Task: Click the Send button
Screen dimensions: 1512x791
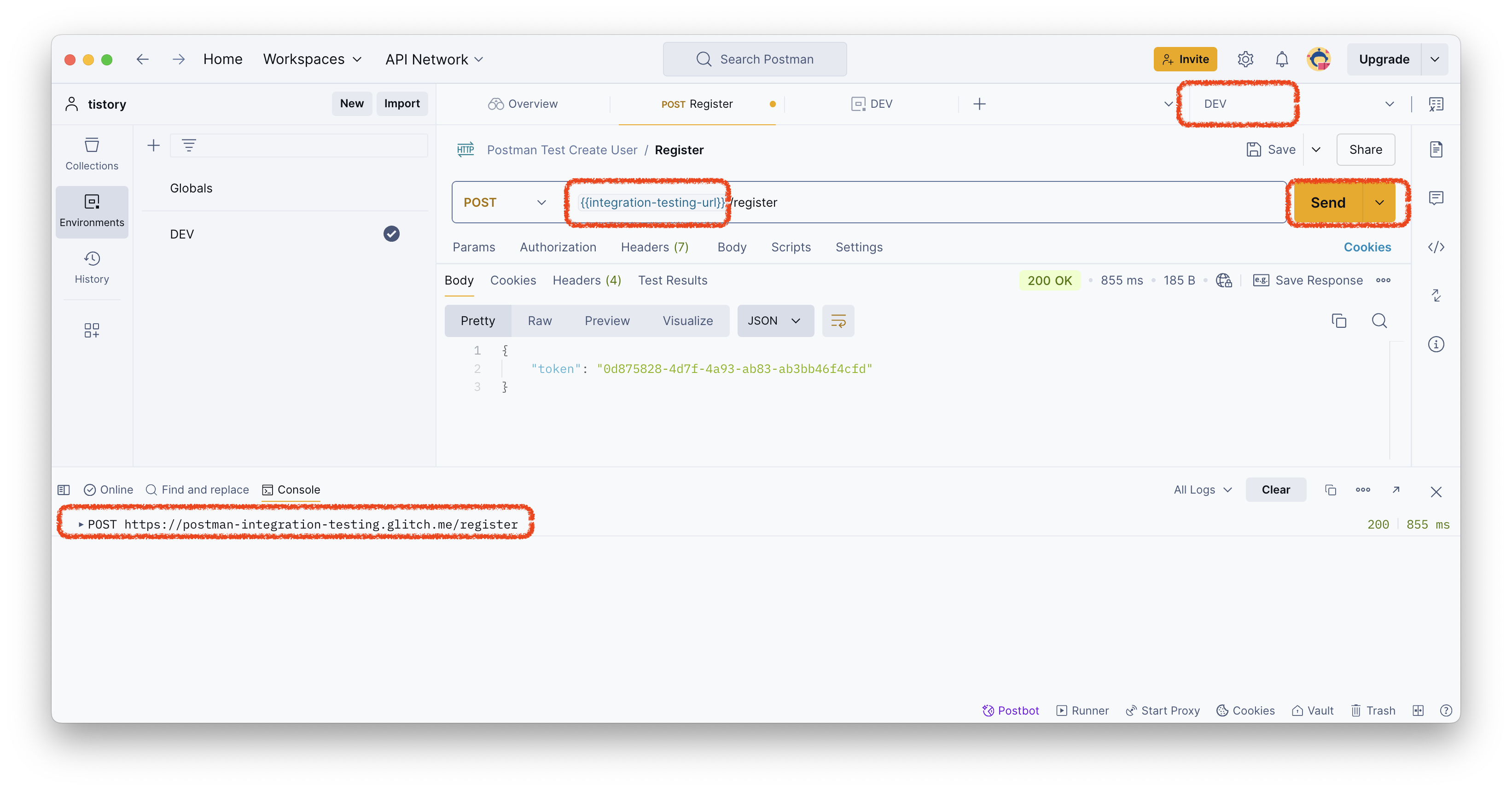Action: [x=1327, y=203]
